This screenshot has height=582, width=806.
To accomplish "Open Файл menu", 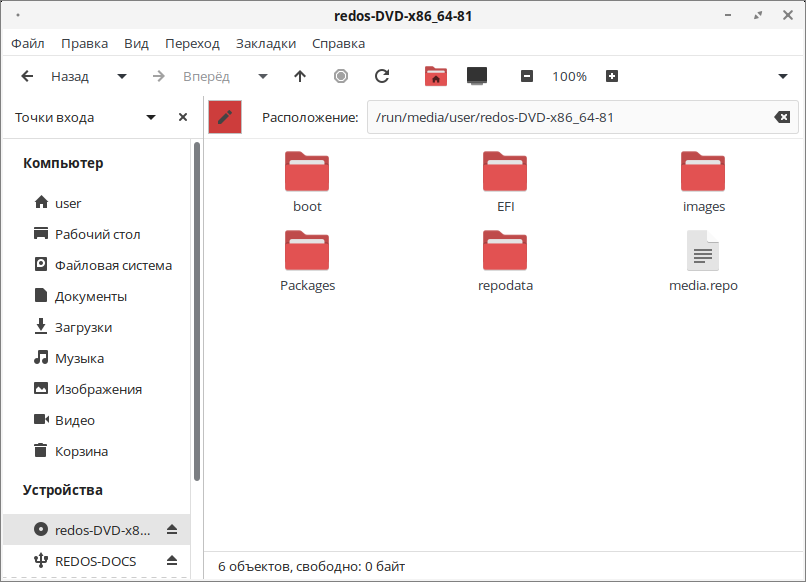I will click(28, 44).
